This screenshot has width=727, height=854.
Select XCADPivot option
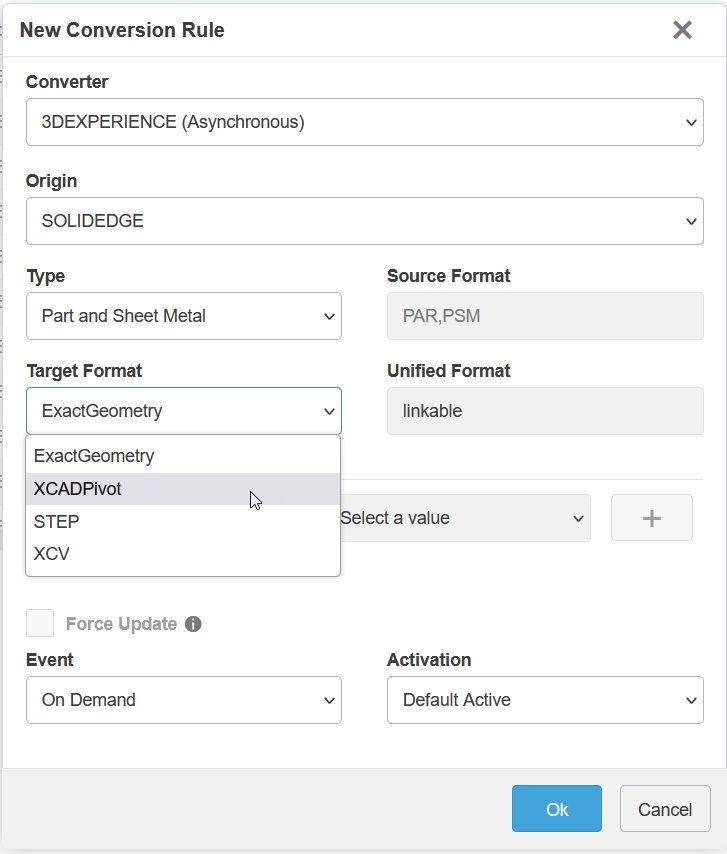click(78, 489)
